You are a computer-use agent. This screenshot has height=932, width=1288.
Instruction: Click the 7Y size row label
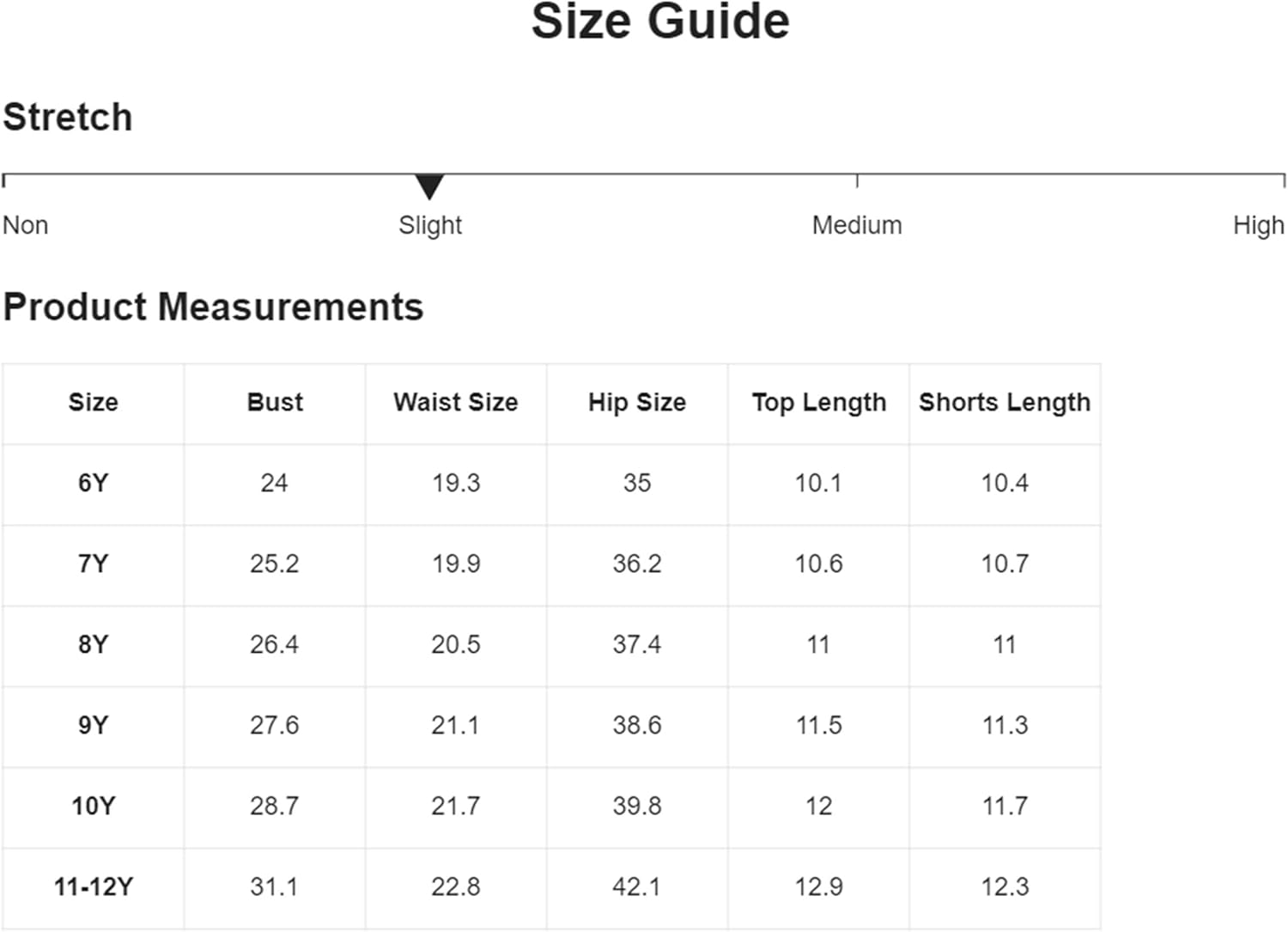coord(94,563)
